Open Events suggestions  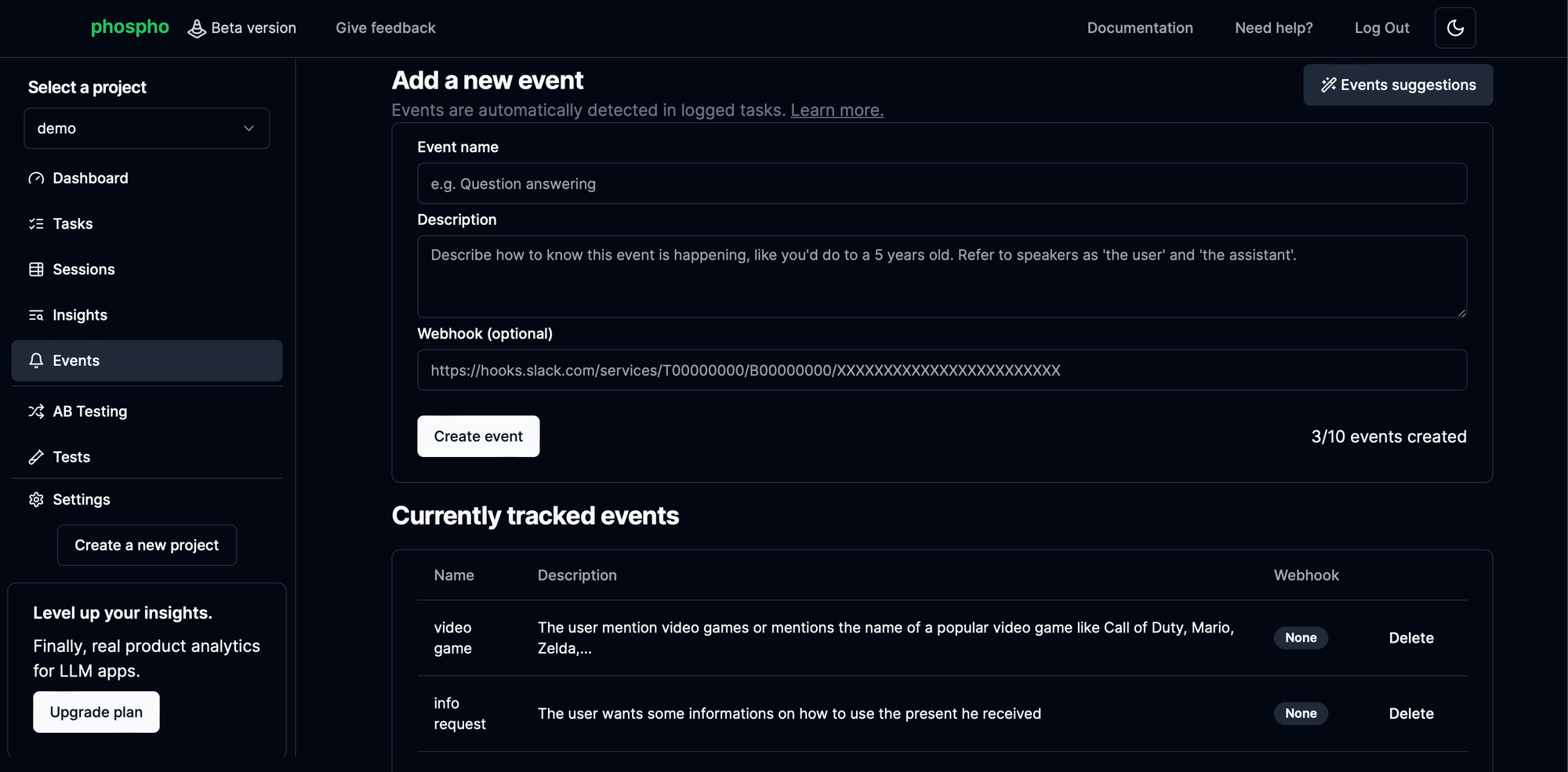(x=1398, y=85)
